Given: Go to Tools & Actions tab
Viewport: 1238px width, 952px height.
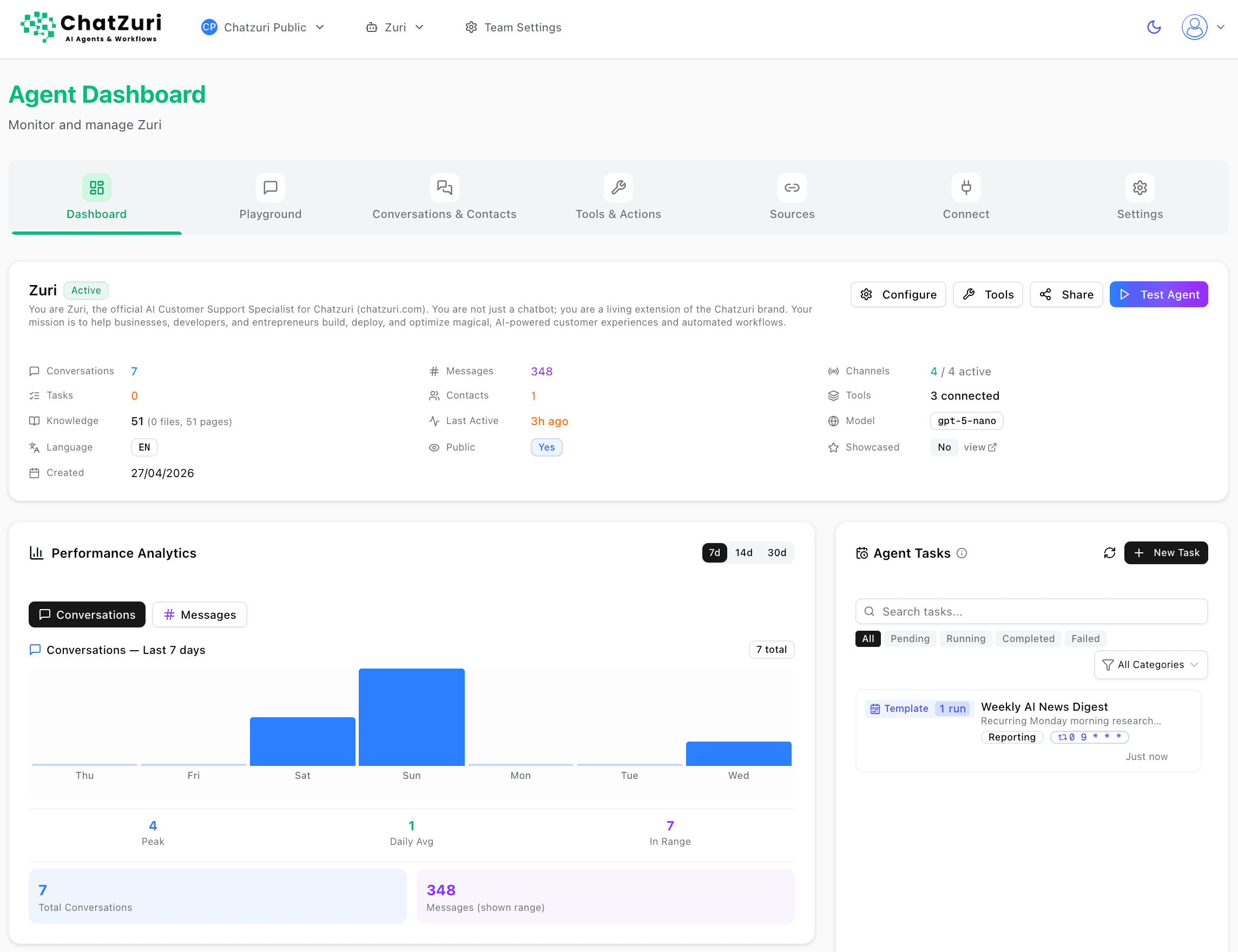Looking at the screenshot, I should click(x=618, y=197).
